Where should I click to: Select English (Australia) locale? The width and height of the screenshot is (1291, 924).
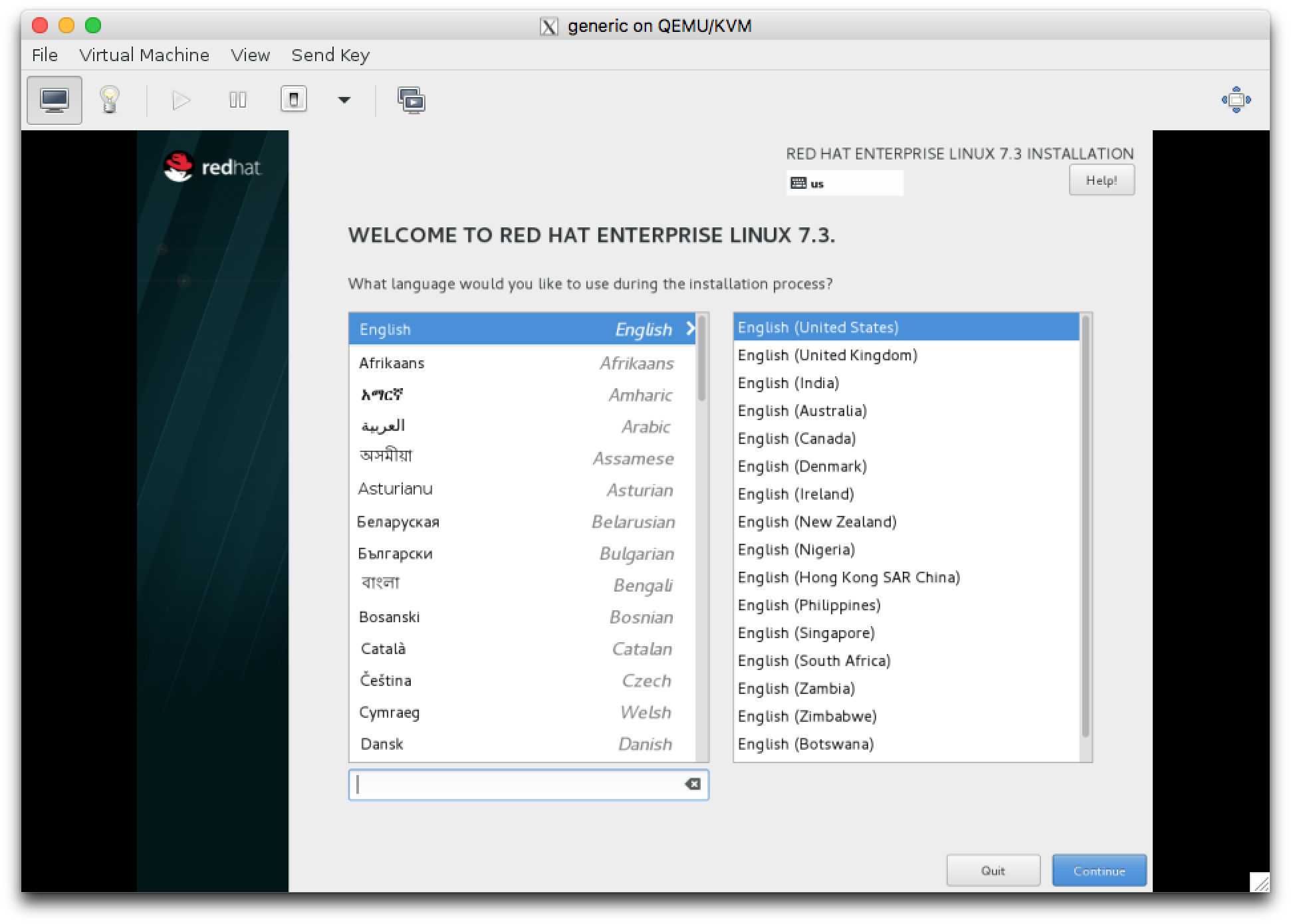pyautogui.click(x=906, y=411)
